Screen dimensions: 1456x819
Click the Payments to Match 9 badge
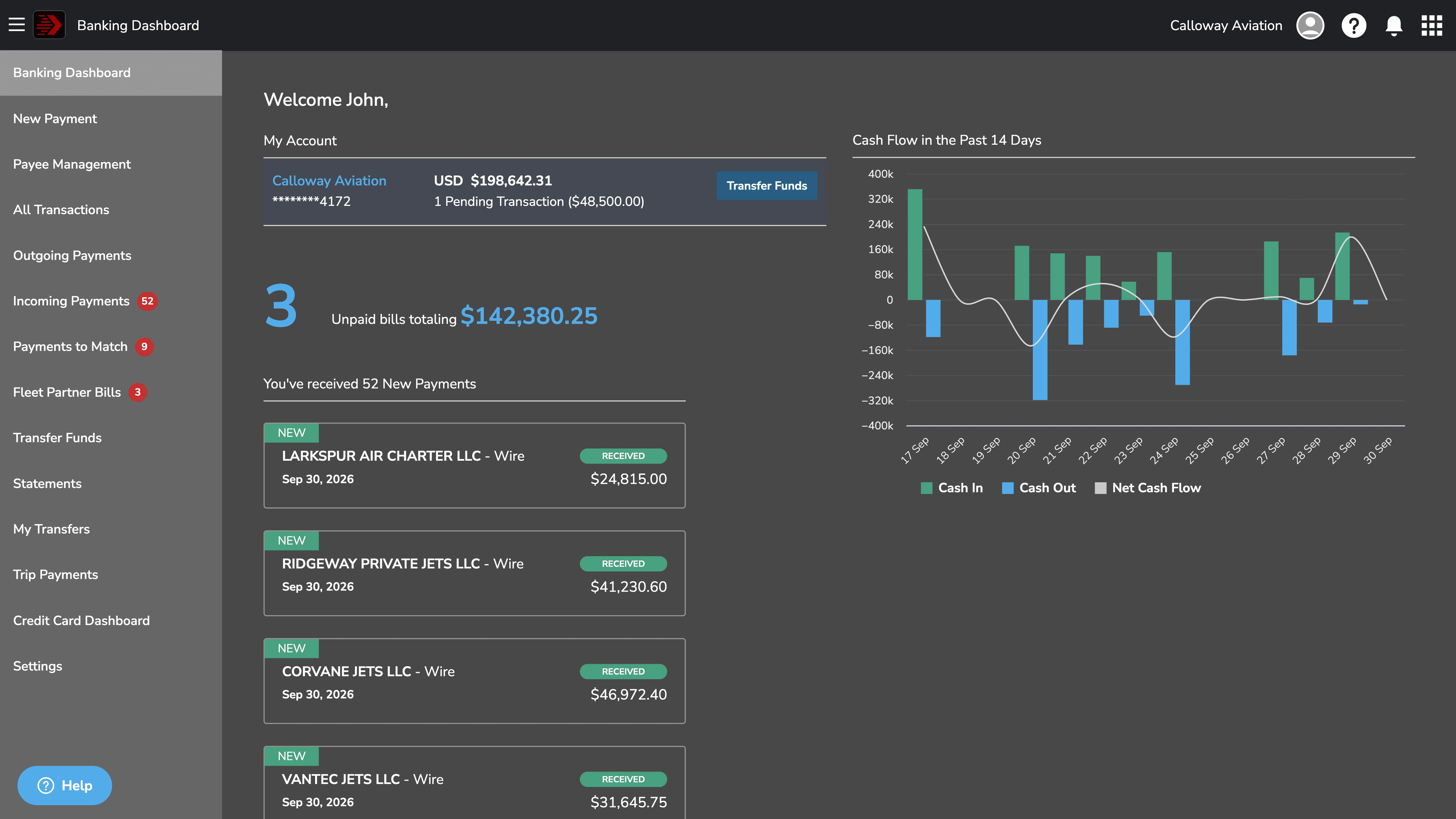click(144, 347)
